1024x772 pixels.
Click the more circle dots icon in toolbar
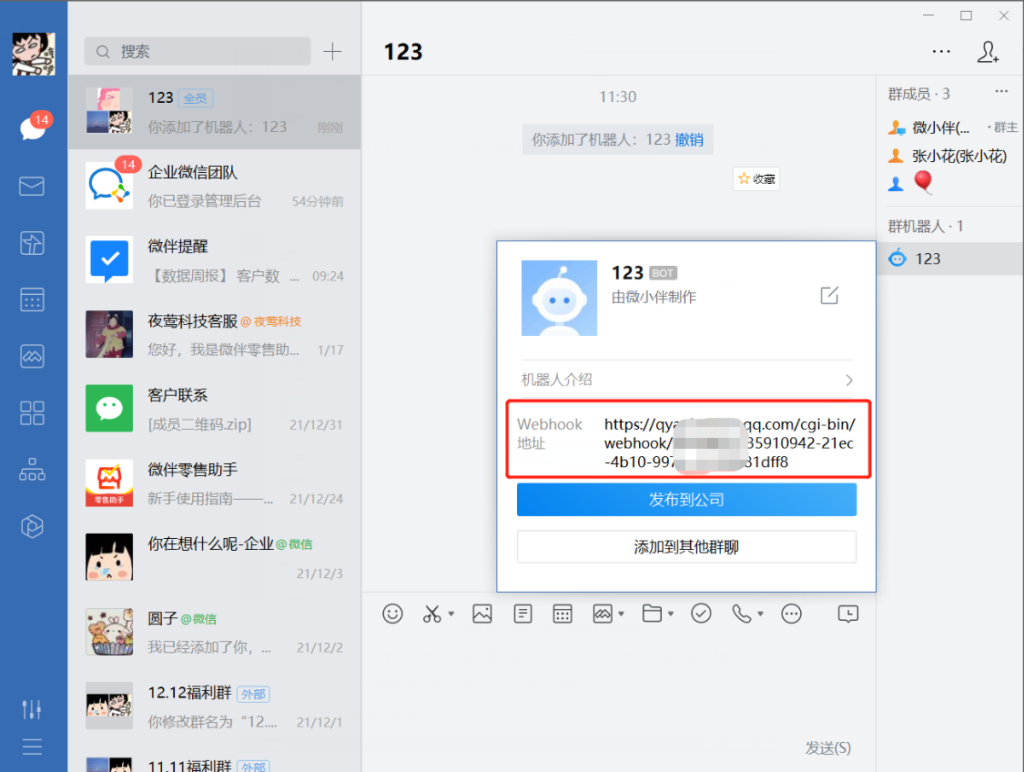click(x=792, y=613)
